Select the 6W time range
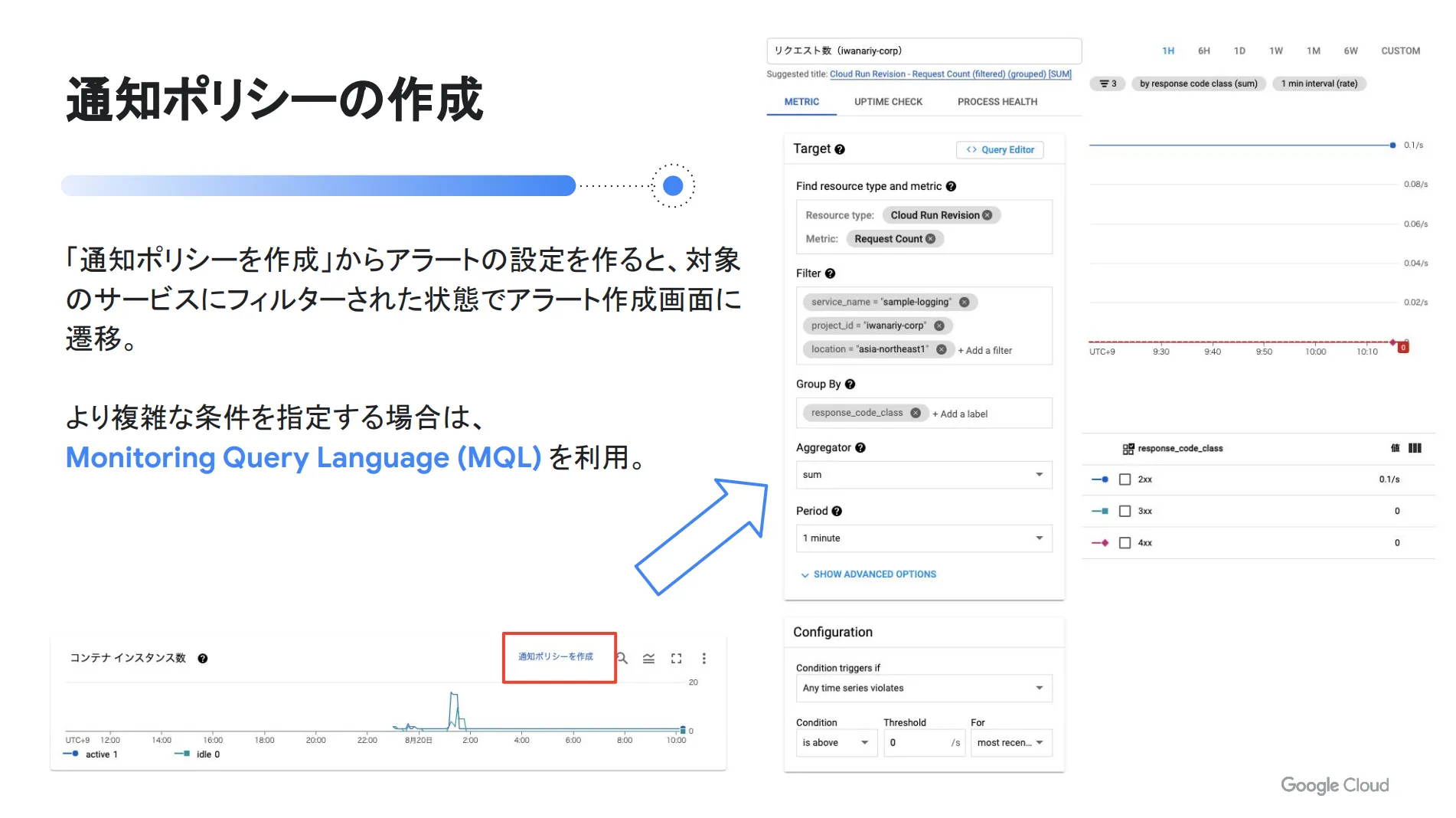 pos(1351,51)
